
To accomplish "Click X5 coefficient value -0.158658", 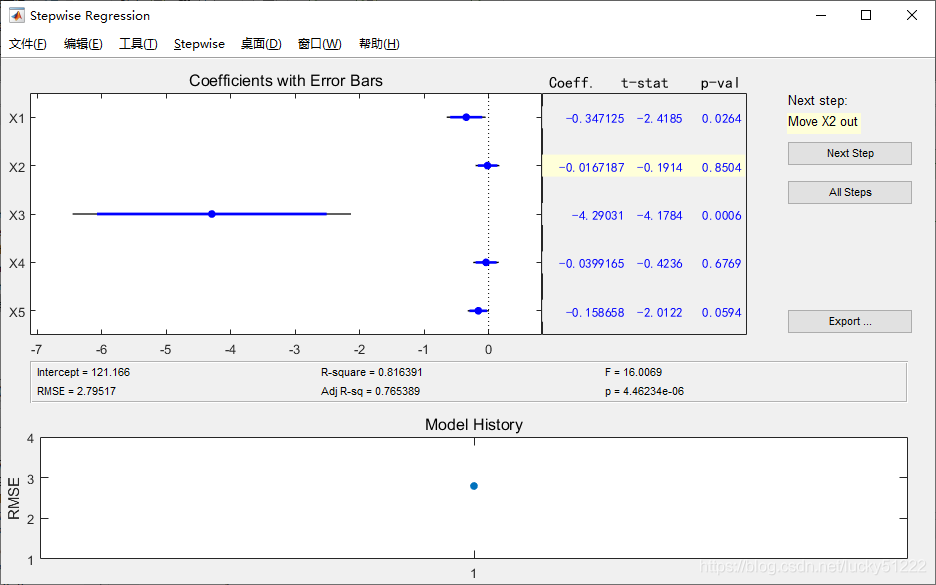I will click(x=595, y=313).
